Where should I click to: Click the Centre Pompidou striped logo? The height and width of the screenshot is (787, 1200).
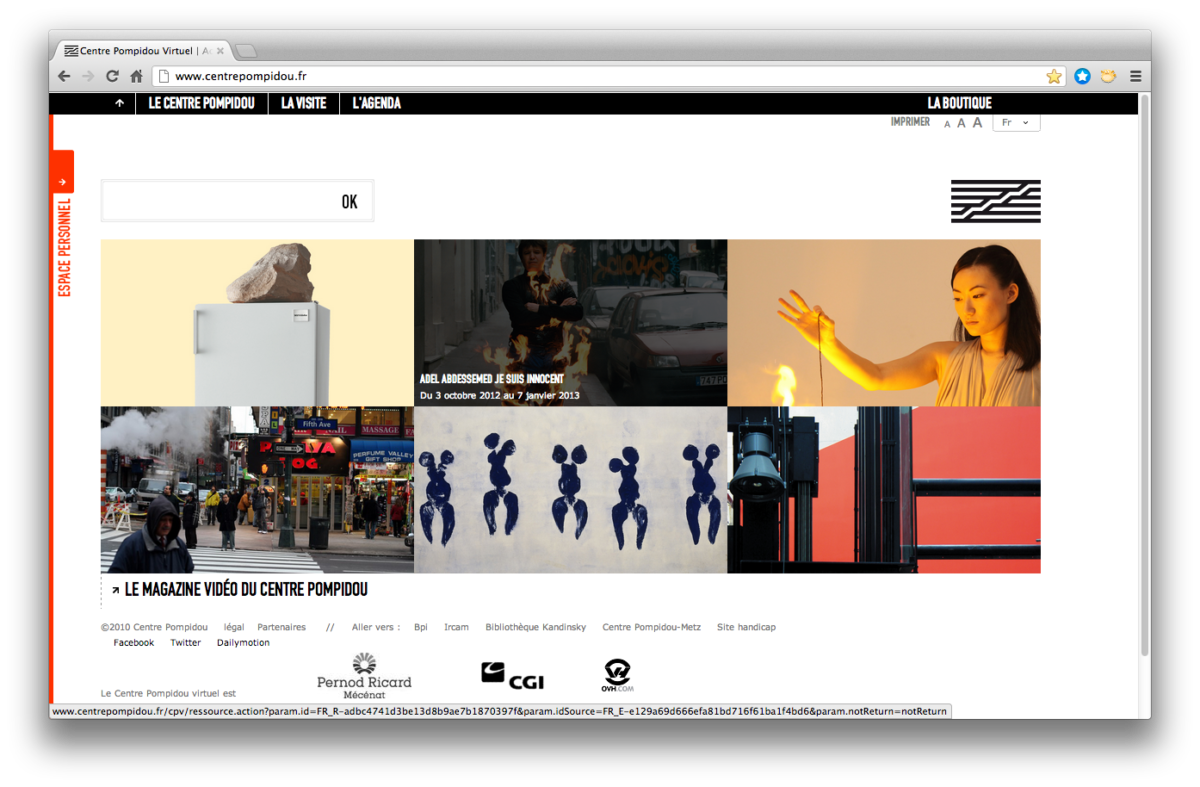(x=995, y=201)
